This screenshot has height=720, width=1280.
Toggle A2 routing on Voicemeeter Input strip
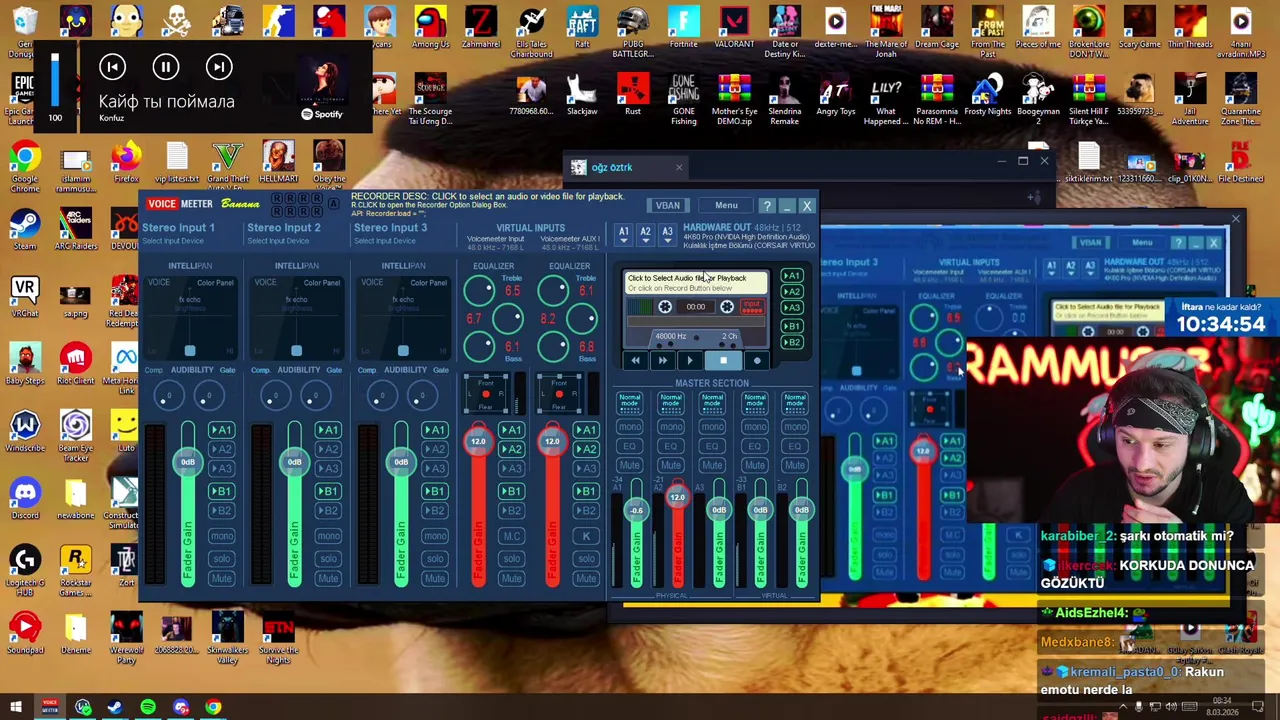(511, 449)
